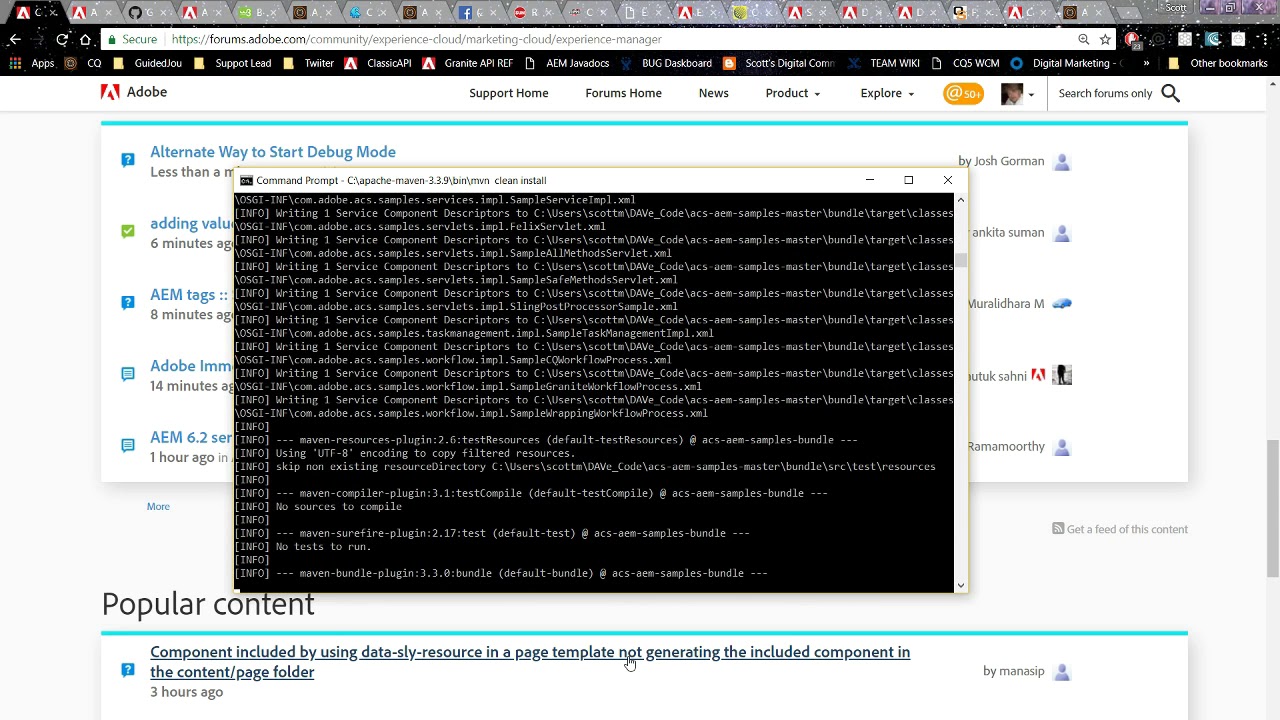Reload the Adobe forums page
Image resolution: width=1280 pixels, height=720 pixels.
tap(62, 39)
